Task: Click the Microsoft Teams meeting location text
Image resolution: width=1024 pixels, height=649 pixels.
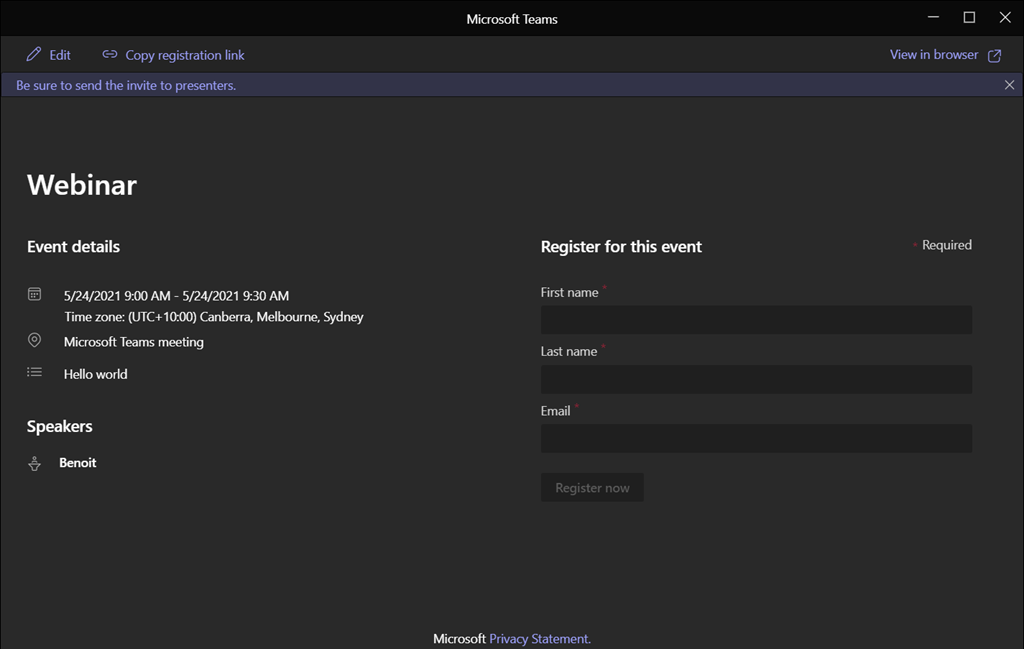Action: (x=134, y=342)
